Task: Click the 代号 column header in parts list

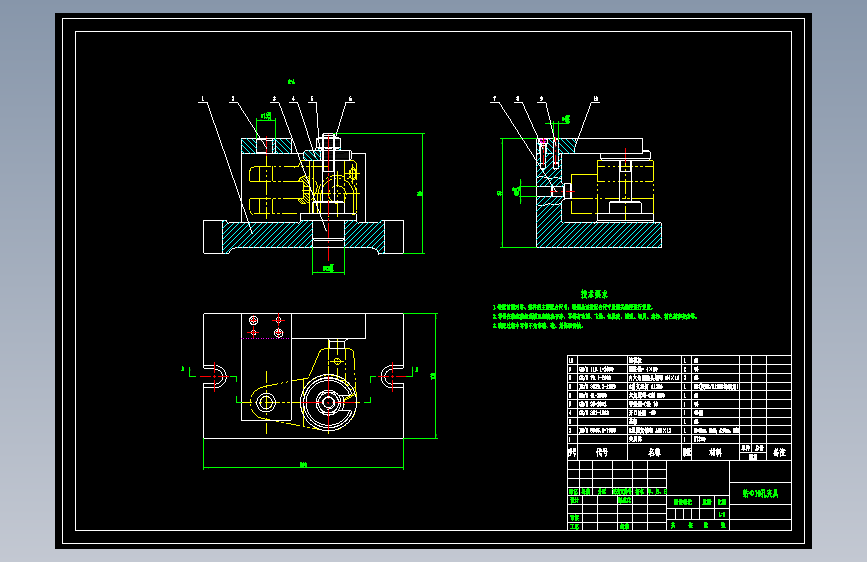Action: 602,452
